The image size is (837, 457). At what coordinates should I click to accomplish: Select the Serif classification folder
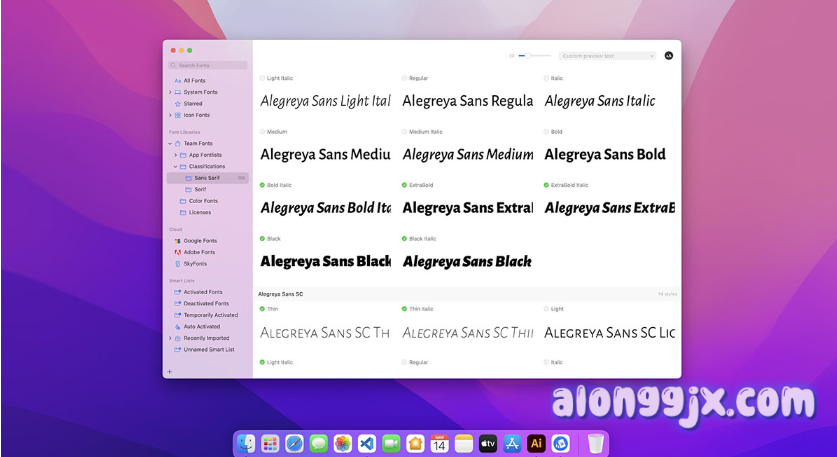click(x=200, y=189)
